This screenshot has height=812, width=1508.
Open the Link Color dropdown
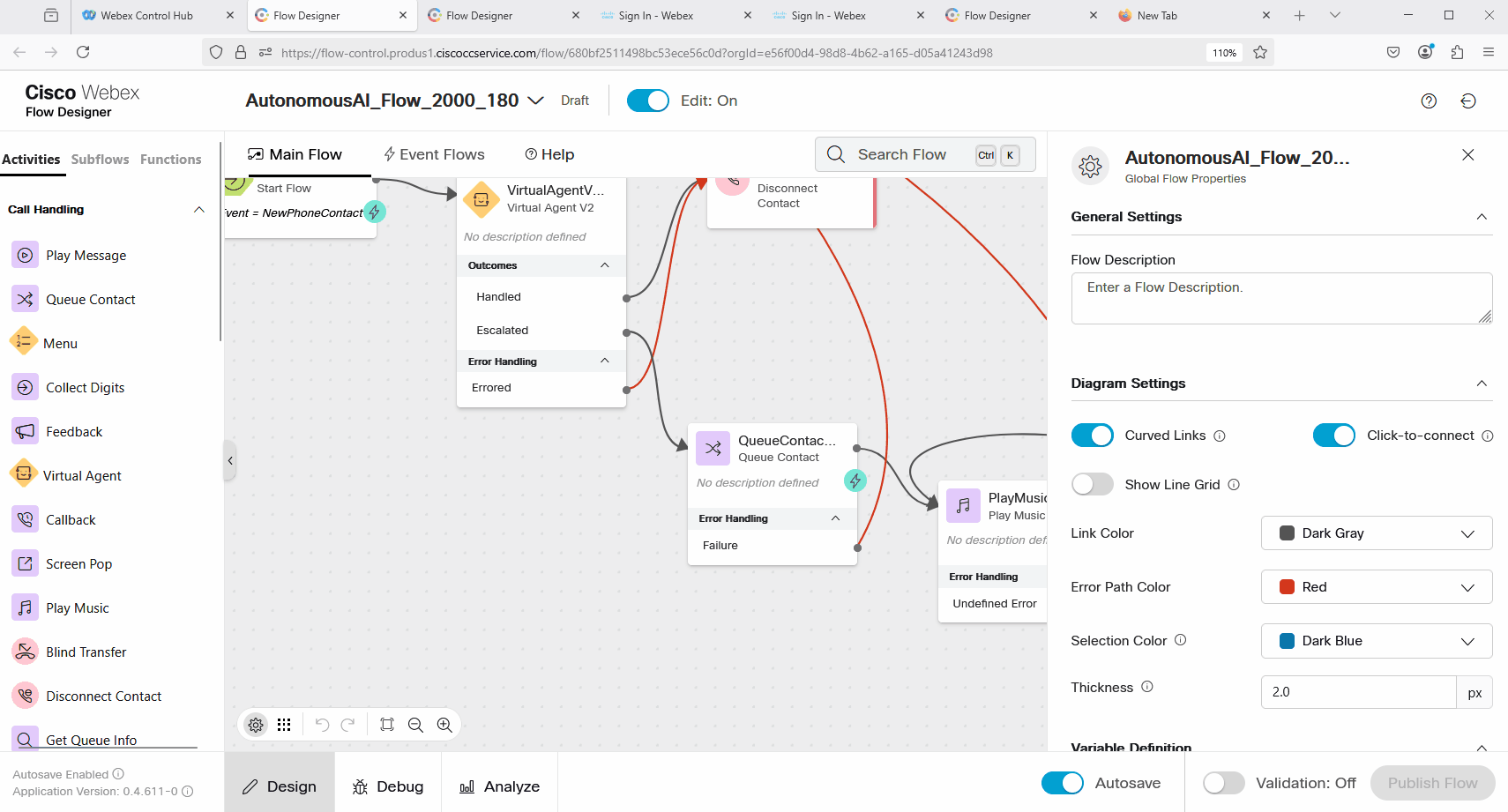click(x=1376, y=533)
